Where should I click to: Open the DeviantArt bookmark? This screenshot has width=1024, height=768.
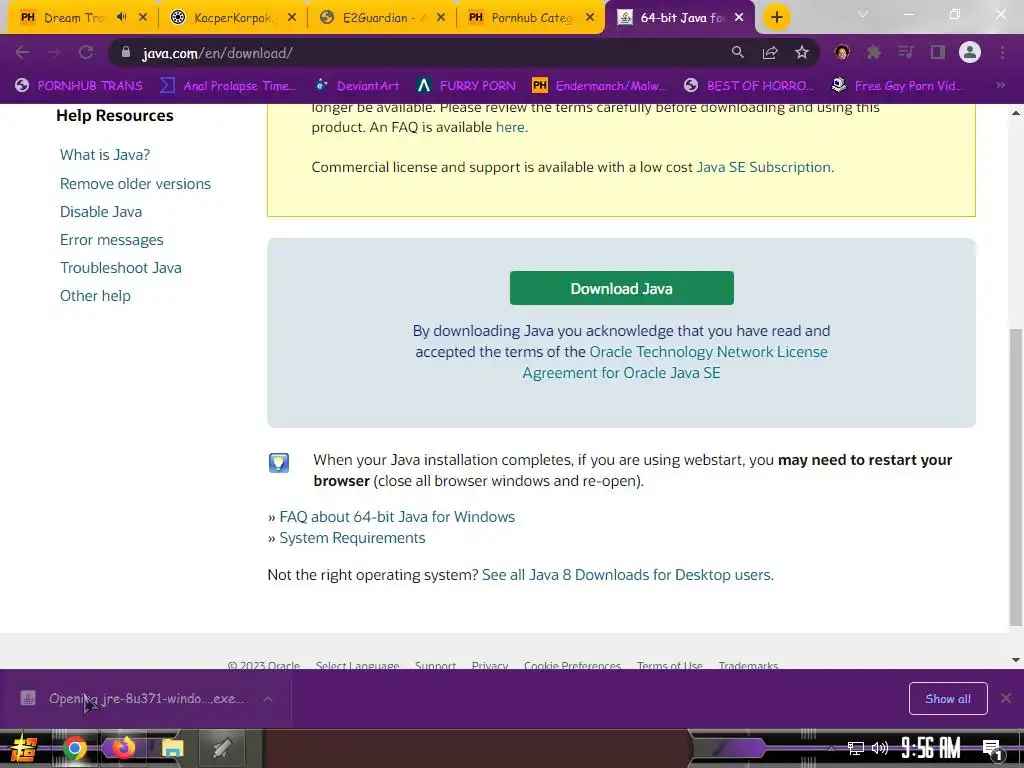coord(357,86)
